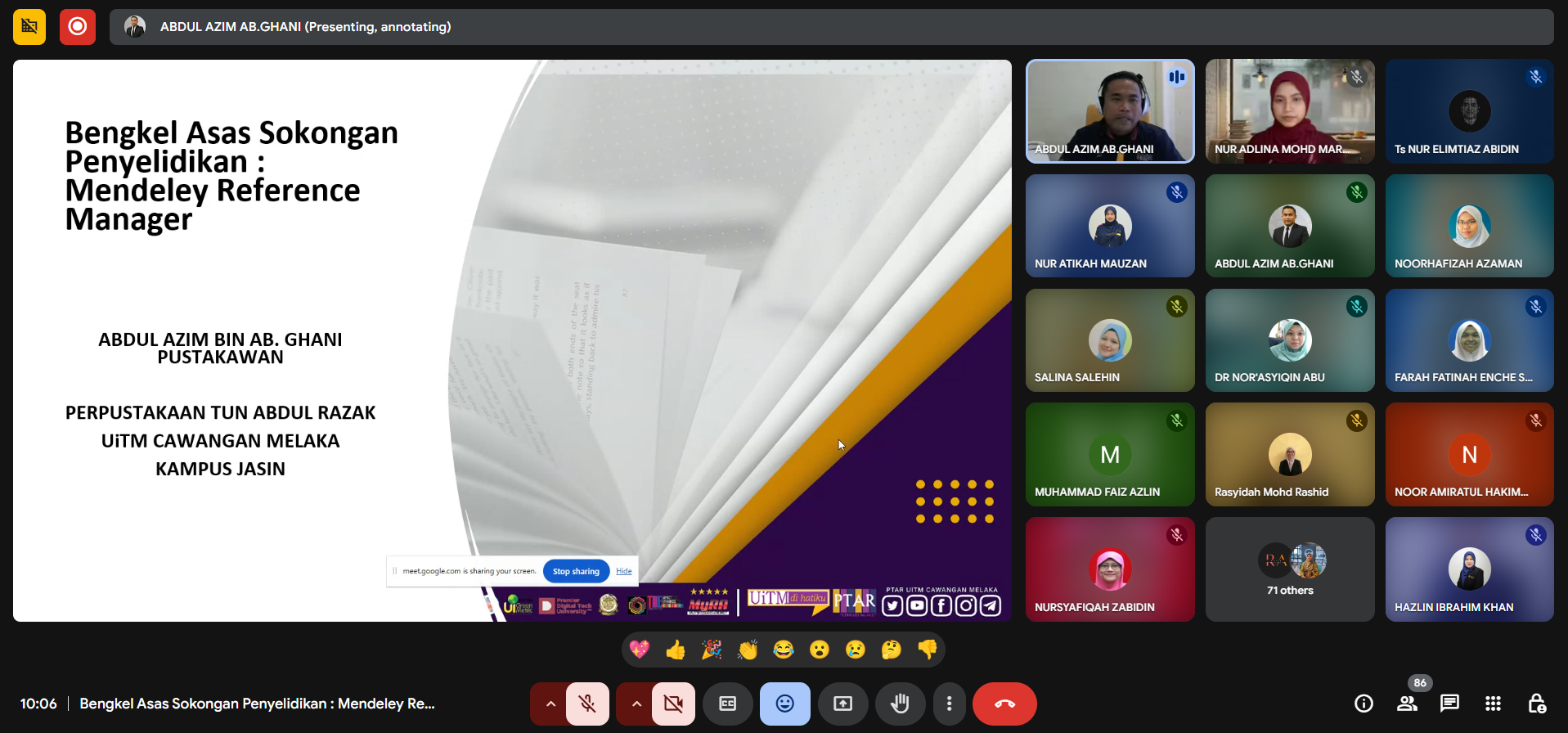Click Stop sharing button
The width and height of the screenshot is (1568, 733).
pyautogui.click(x=576, y=571)
